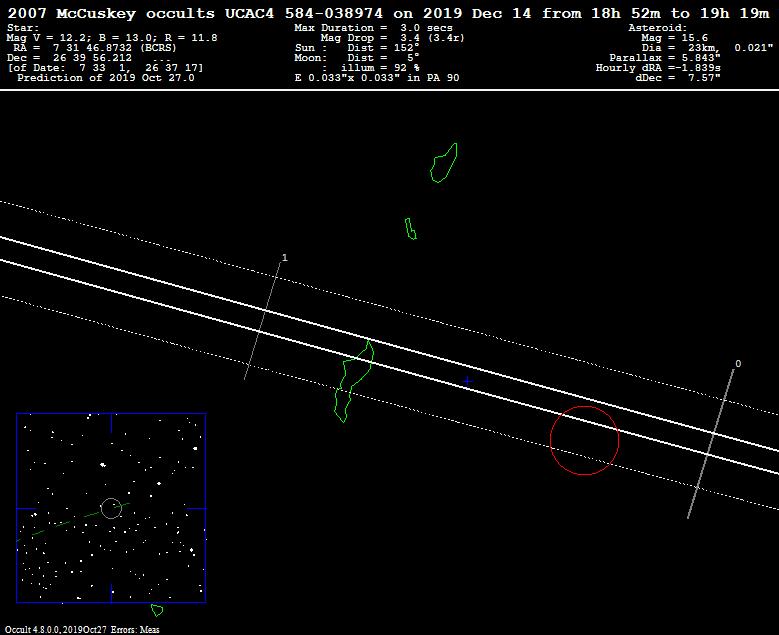Click 'Parallax = 5.843"' text
The image size is (779, 635).
coord(665,58)
